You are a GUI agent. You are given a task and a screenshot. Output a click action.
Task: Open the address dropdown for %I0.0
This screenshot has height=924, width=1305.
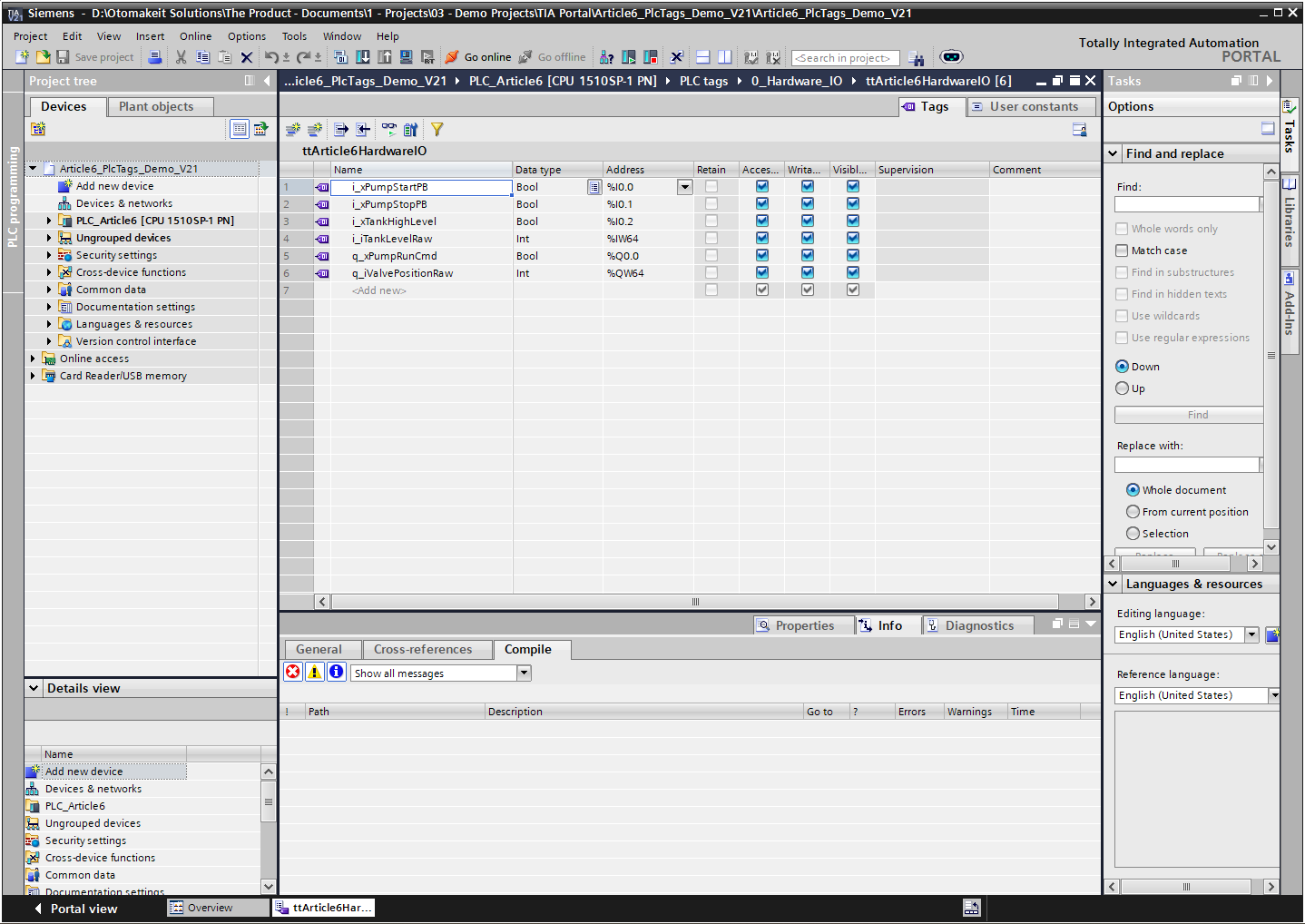[684, 187]
